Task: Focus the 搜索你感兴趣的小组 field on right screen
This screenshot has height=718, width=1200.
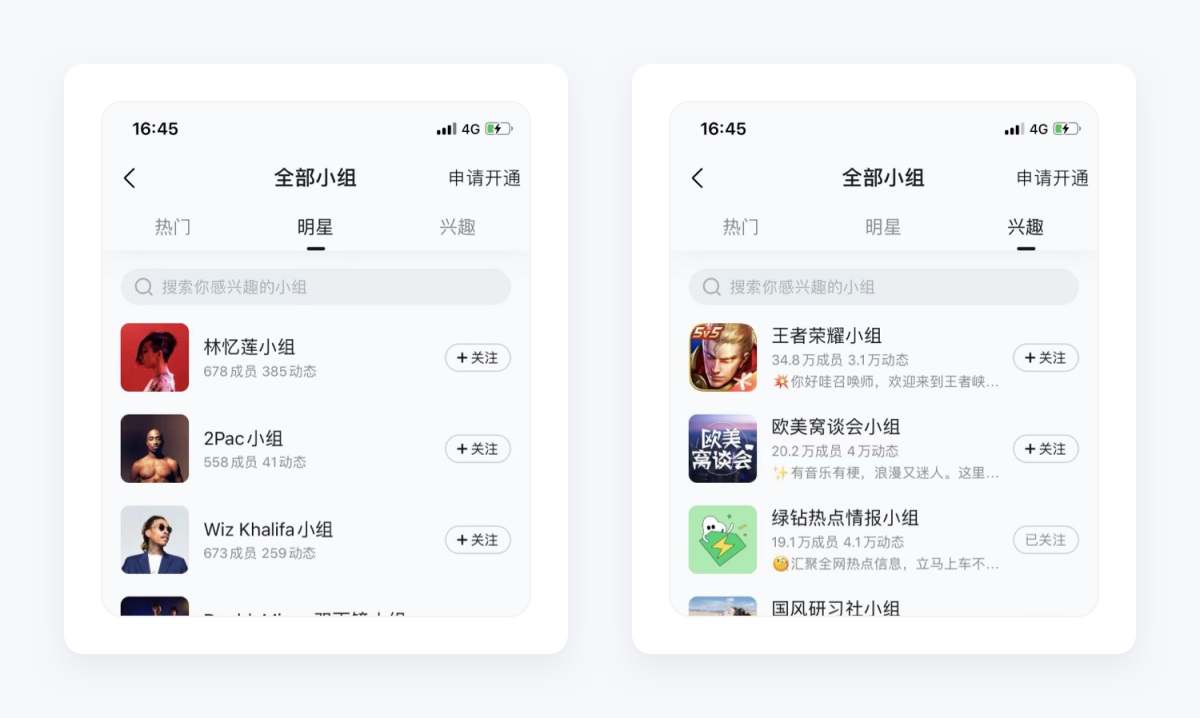Action: pyautogui.click(x=884, y=287)
